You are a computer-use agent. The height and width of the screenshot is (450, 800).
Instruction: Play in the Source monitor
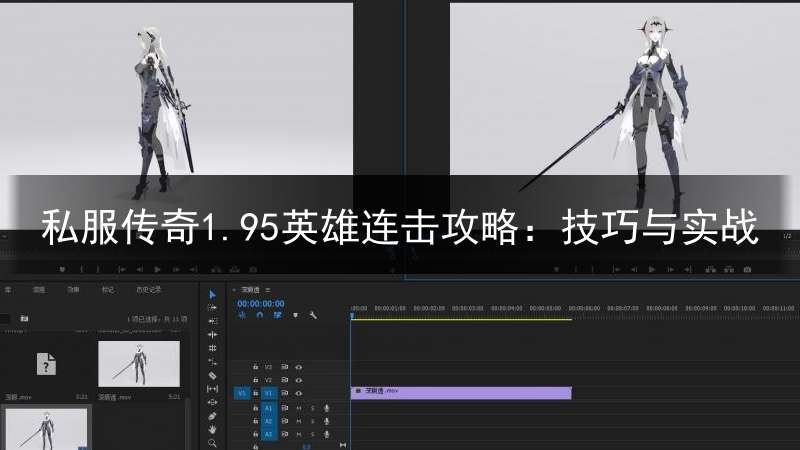tap(157, 269)
